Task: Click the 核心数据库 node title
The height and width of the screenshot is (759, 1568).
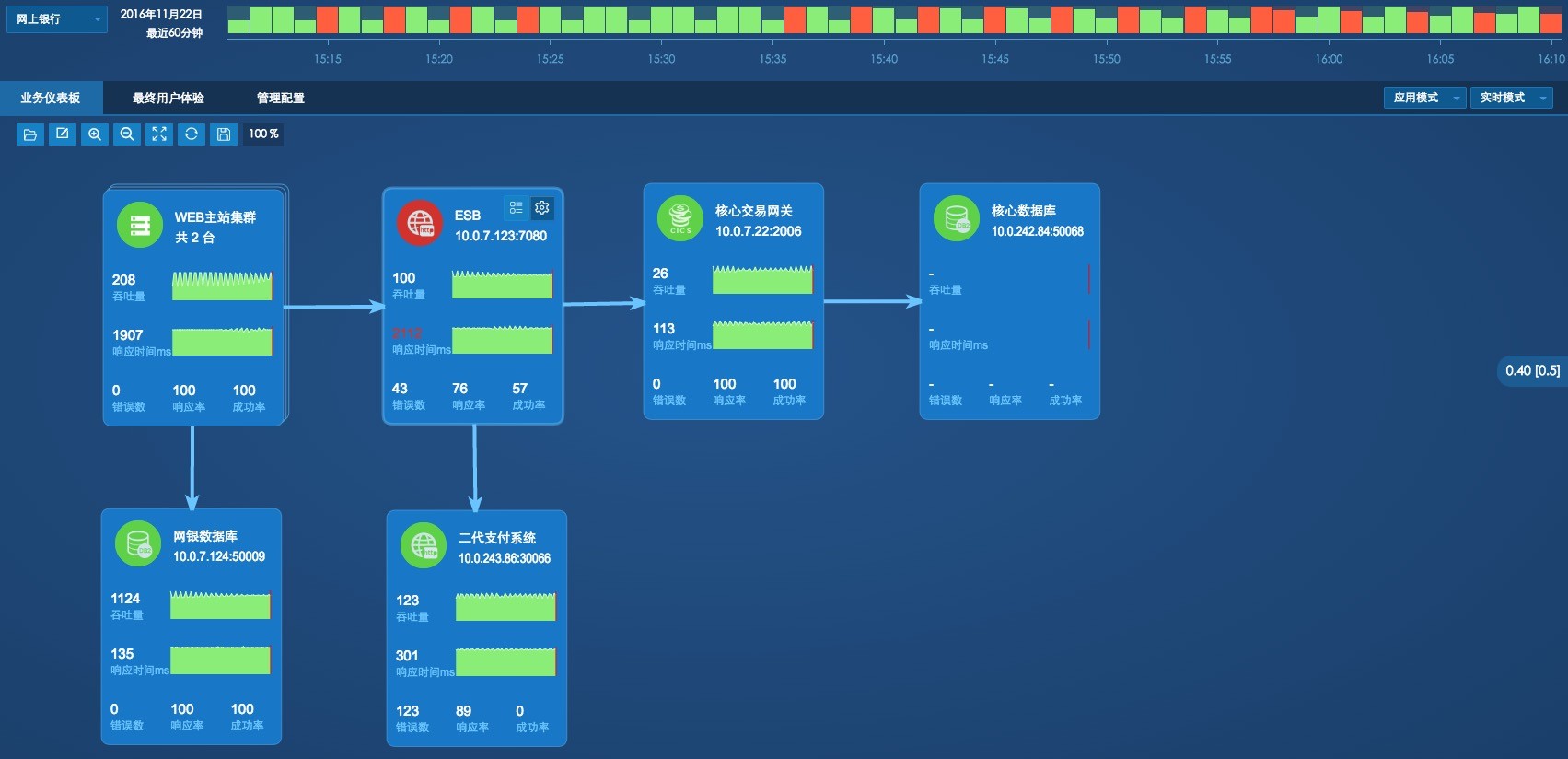Action: click(x=1024, y=211)
